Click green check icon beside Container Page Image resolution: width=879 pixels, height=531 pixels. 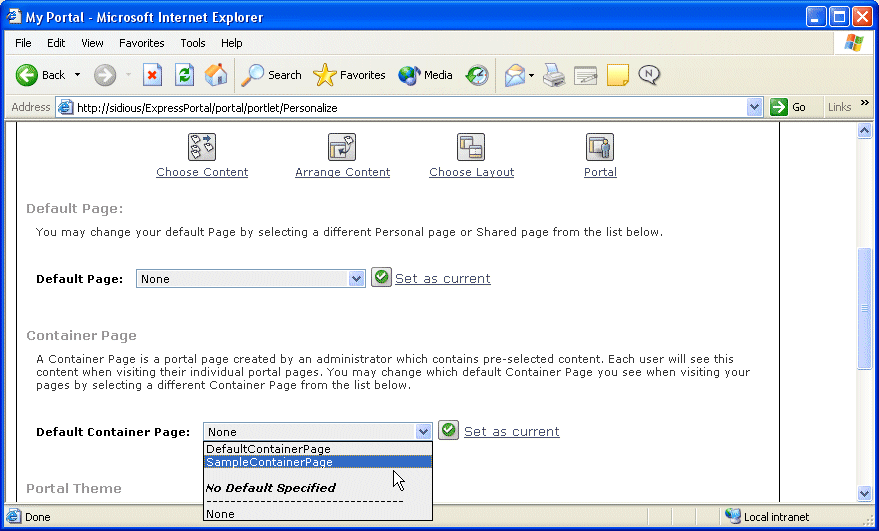[448, 430]
